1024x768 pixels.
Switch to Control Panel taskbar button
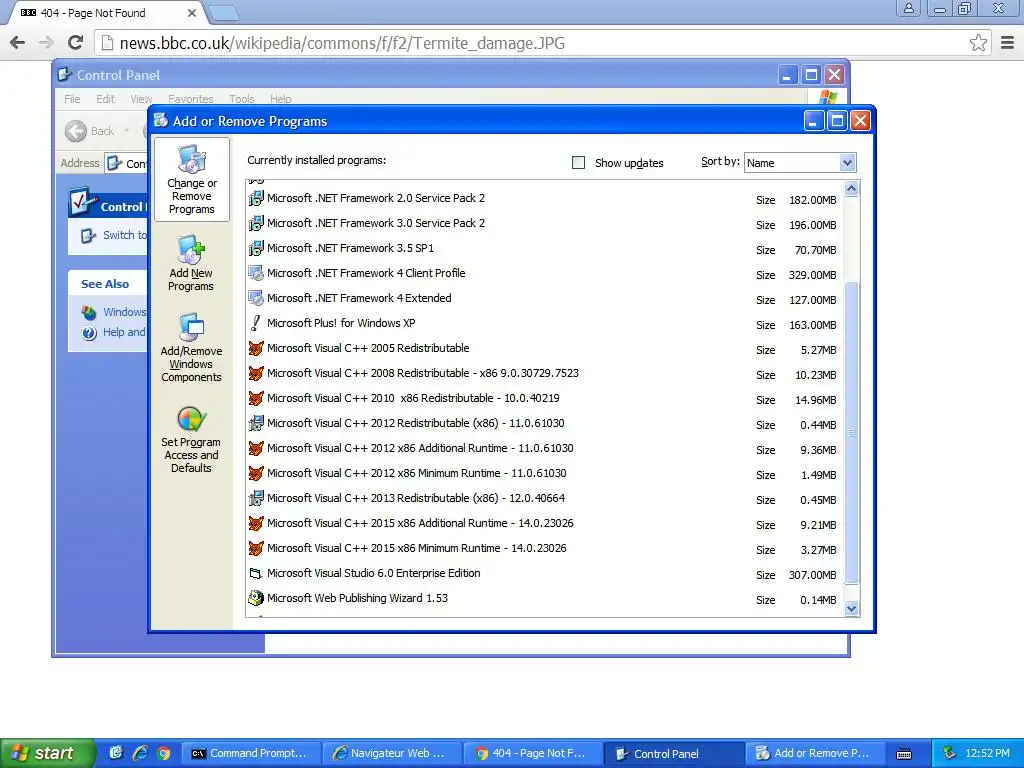[x=674, y=753]
